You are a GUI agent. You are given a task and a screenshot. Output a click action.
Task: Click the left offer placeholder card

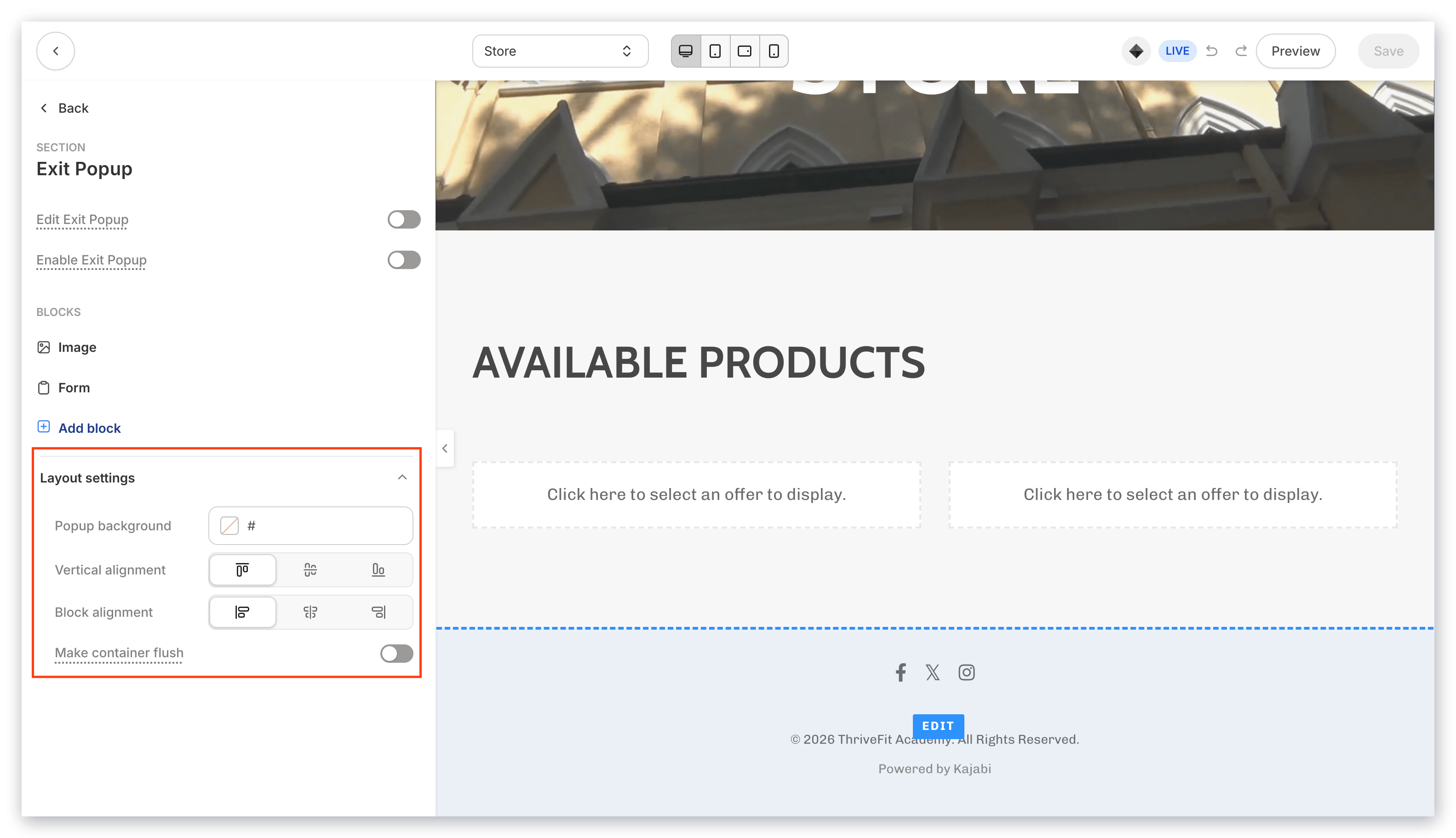[x=696, y=494]
